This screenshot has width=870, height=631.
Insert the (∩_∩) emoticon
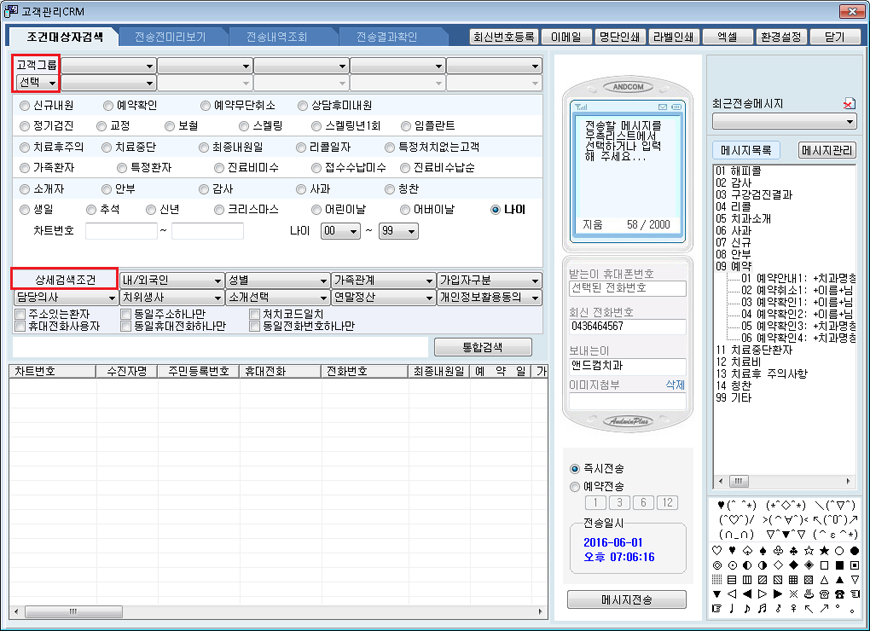(735, 535)
